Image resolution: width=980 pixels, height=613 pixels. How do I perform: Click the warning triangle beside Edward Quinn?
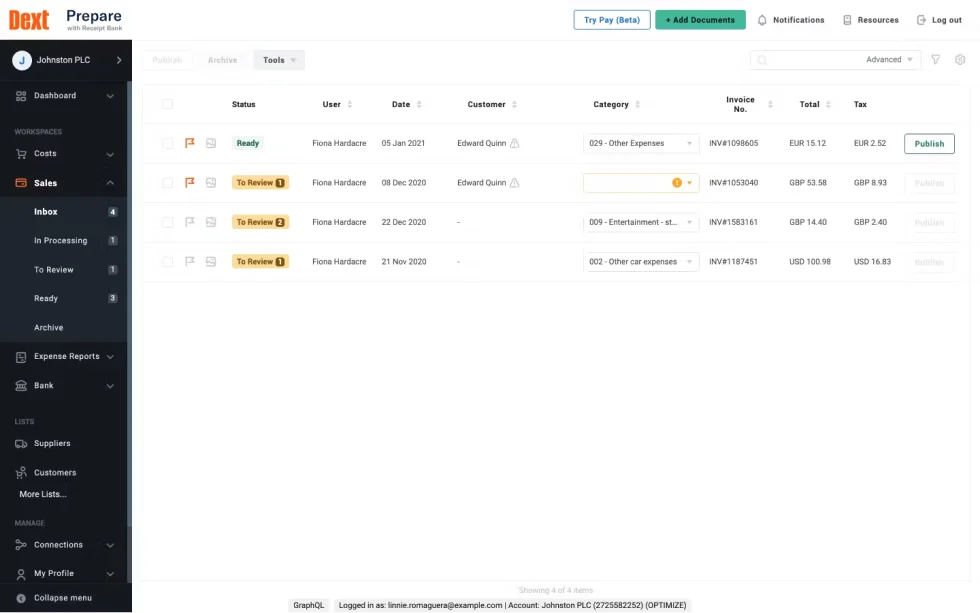click(x=516, y=142)
